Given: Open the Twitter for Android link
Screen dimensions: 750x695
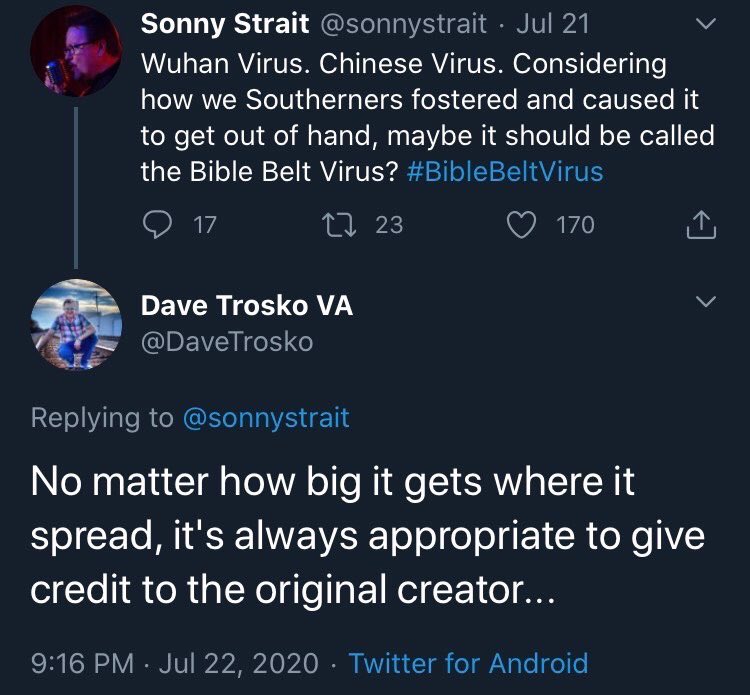Looking at the screenshot, I should (469, 663).
